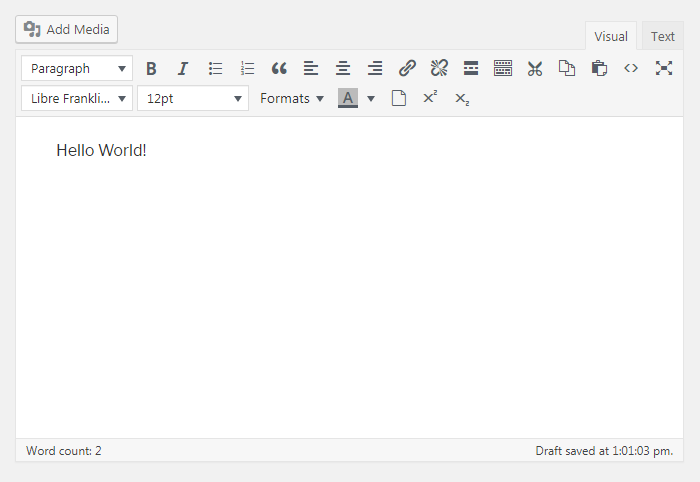This screenshot has width=700, height=482.
Task: Open the Libre Franklin font family dropdown
Action: click(x=77, y=98)
